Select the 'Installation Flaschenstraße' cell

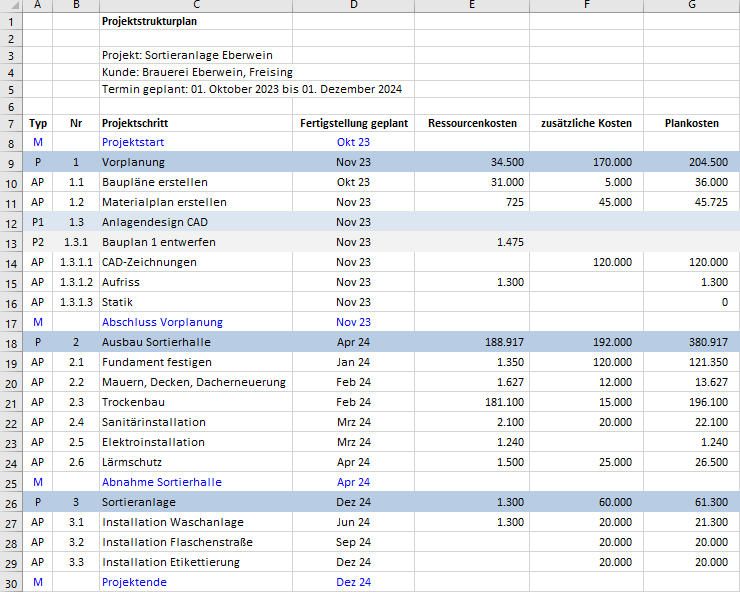177,542
